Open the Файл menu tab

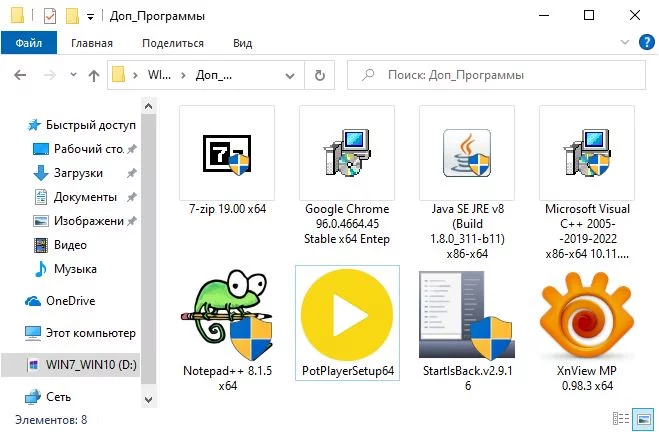(x=29, y=43)
